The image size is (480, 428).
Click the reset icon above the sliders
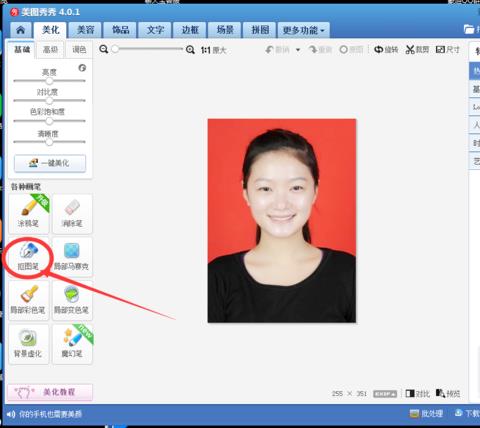[82, 68]
